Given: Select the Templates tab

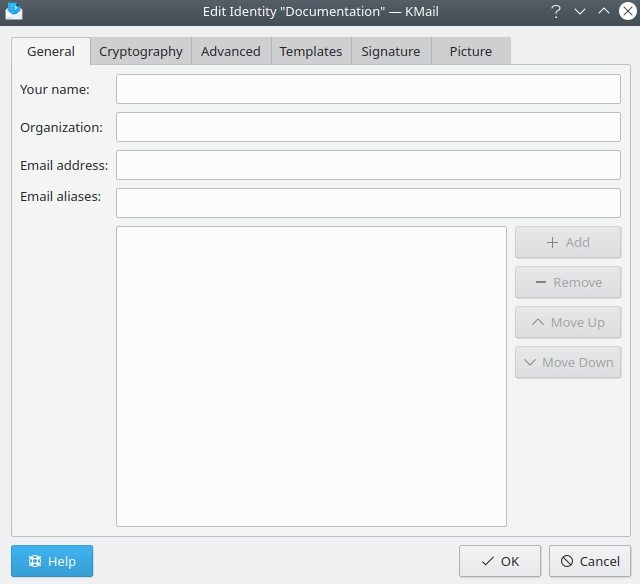Looking at the screenshot, I should (311, 52).
